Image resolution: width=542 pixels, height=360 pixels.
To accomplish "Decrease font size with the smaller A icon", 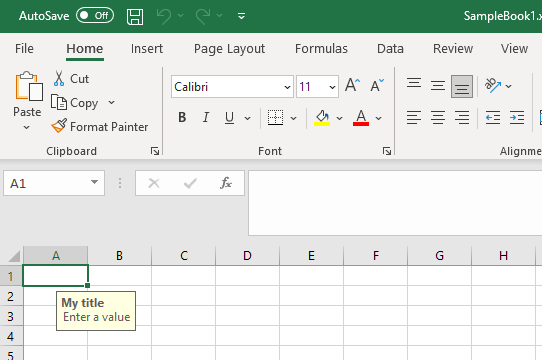I will point(377,85).
